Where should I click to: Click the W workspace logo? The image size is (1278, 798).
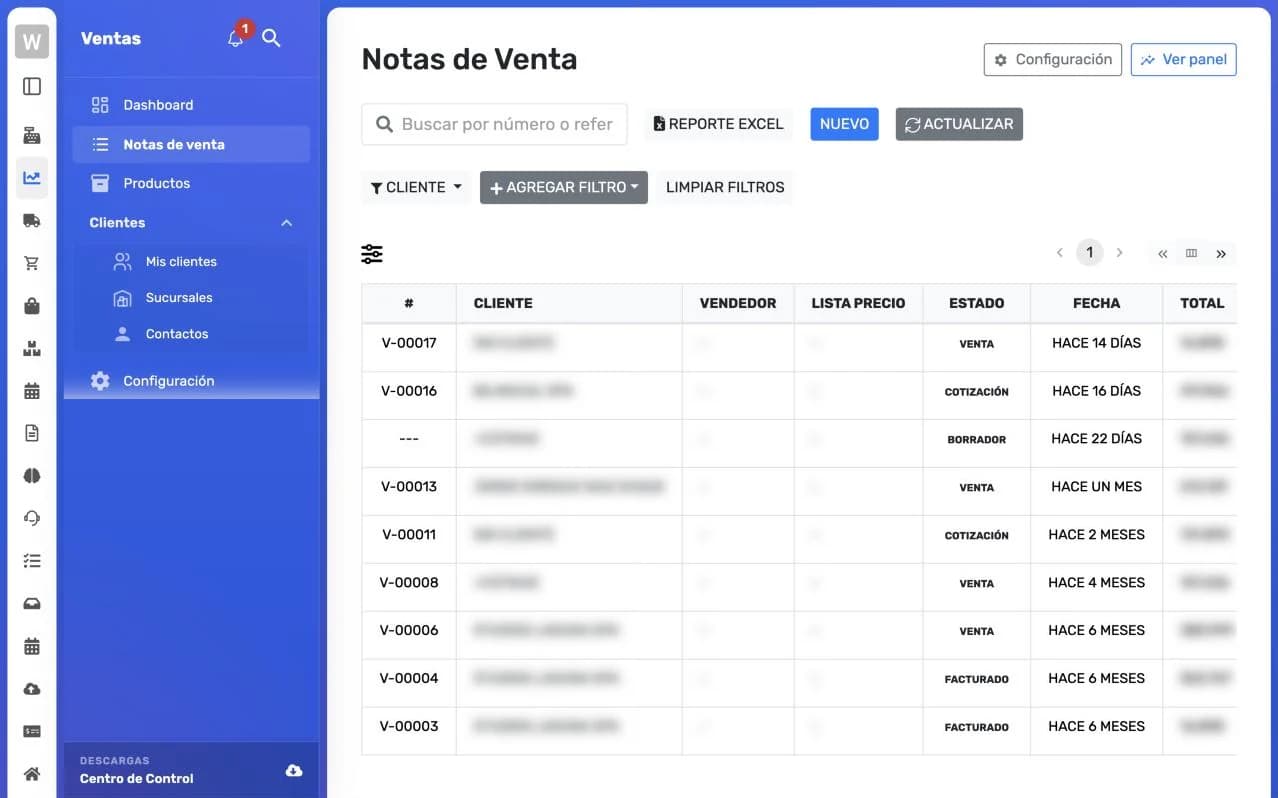[x=32, y=41]
